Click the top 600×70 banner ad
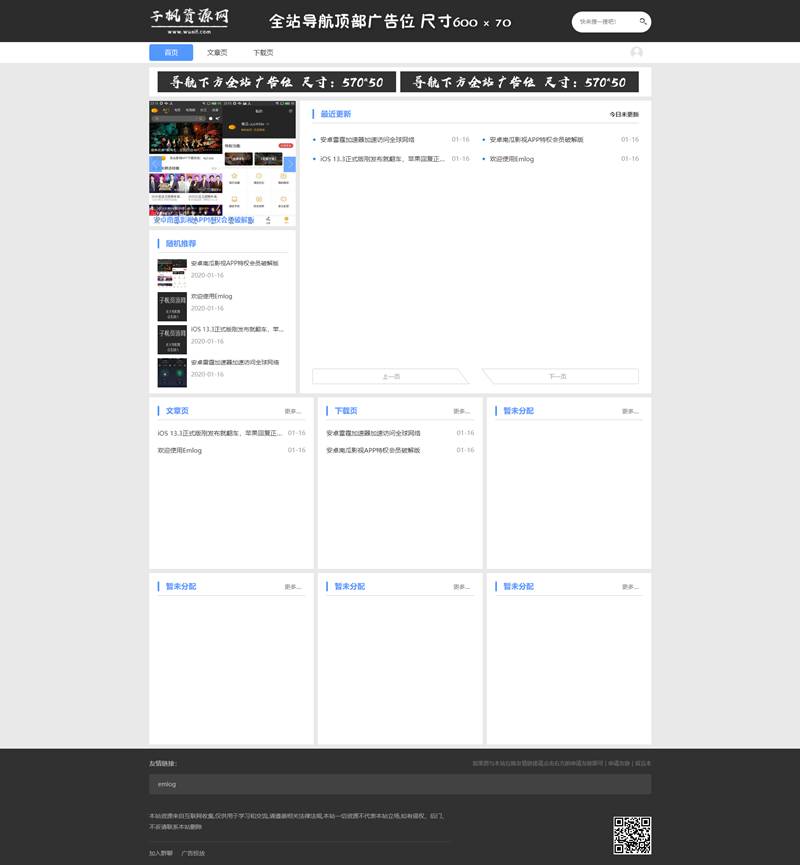Image resolution: width=800 pixels, height=865 pixels. click(x=390, y=21)
